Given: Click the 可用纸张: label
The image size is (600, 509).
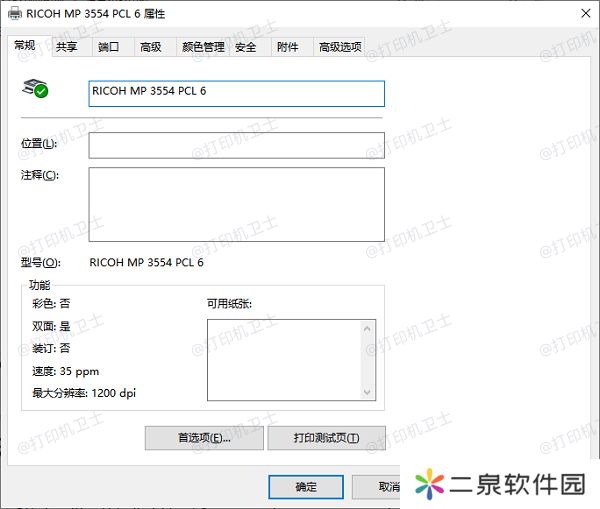Looking at the screenshot, I should 229,304.
